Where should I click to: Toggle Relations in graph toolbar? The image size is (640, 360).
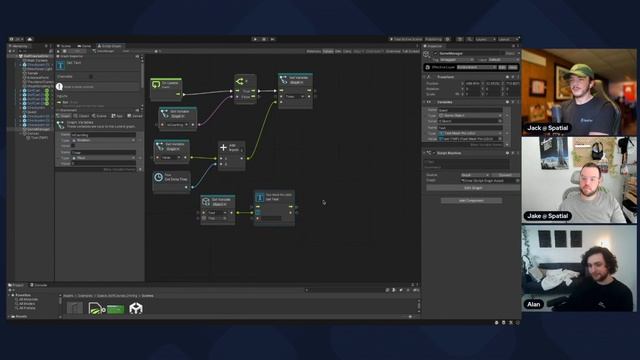tap(313, 51)
